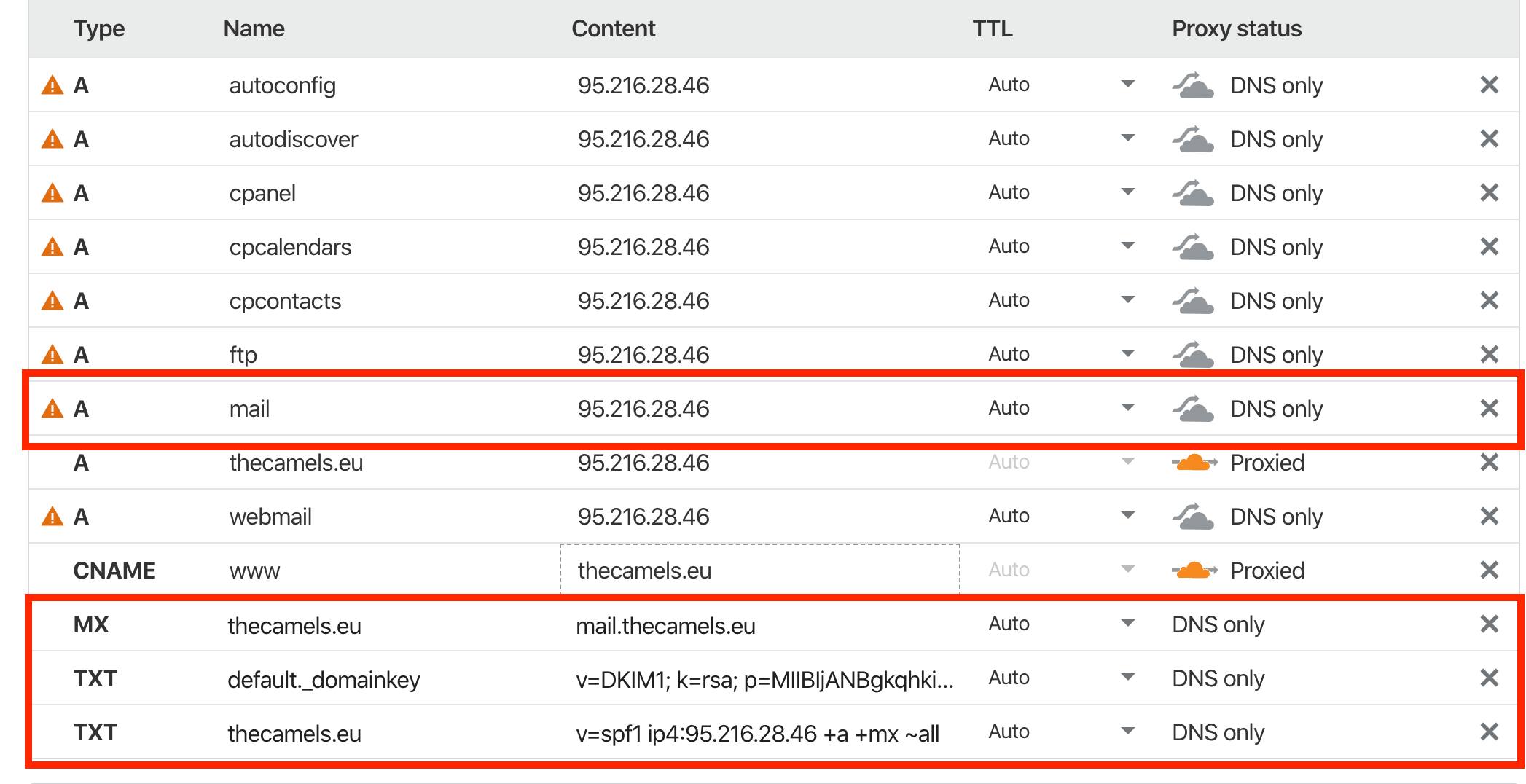Delete the www CNAME record
The width and height of the screenshot is (1526, 784).
pos(1490,571)
